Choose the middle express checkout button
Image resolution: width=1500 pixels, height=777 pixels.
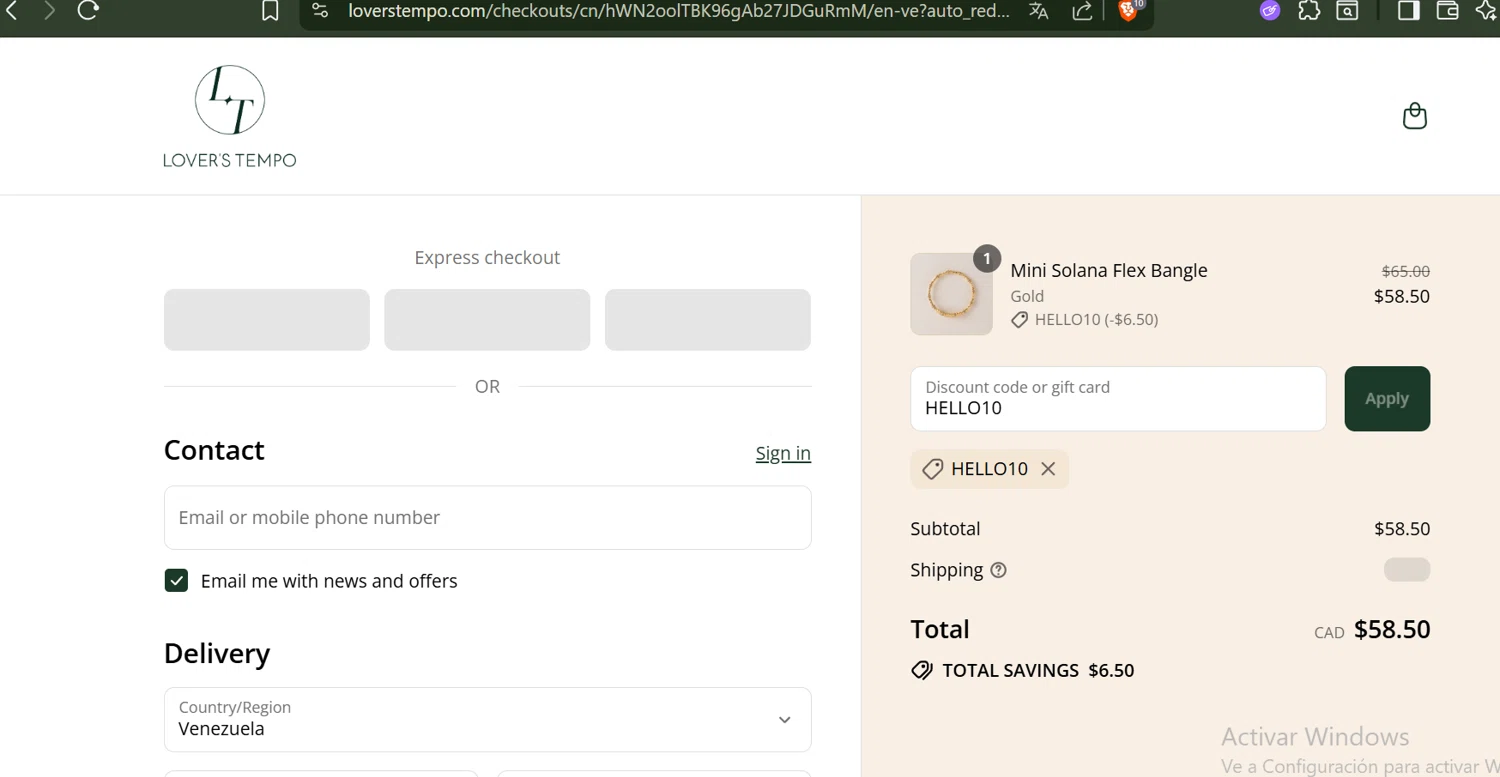point(487,320)
